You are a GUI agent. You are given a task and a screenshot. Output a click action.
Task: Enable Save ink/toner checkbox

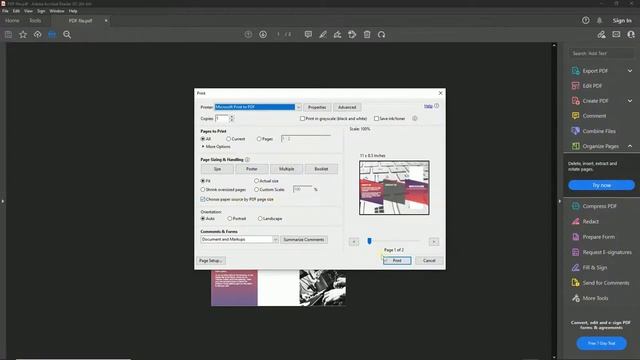[376, 118]
